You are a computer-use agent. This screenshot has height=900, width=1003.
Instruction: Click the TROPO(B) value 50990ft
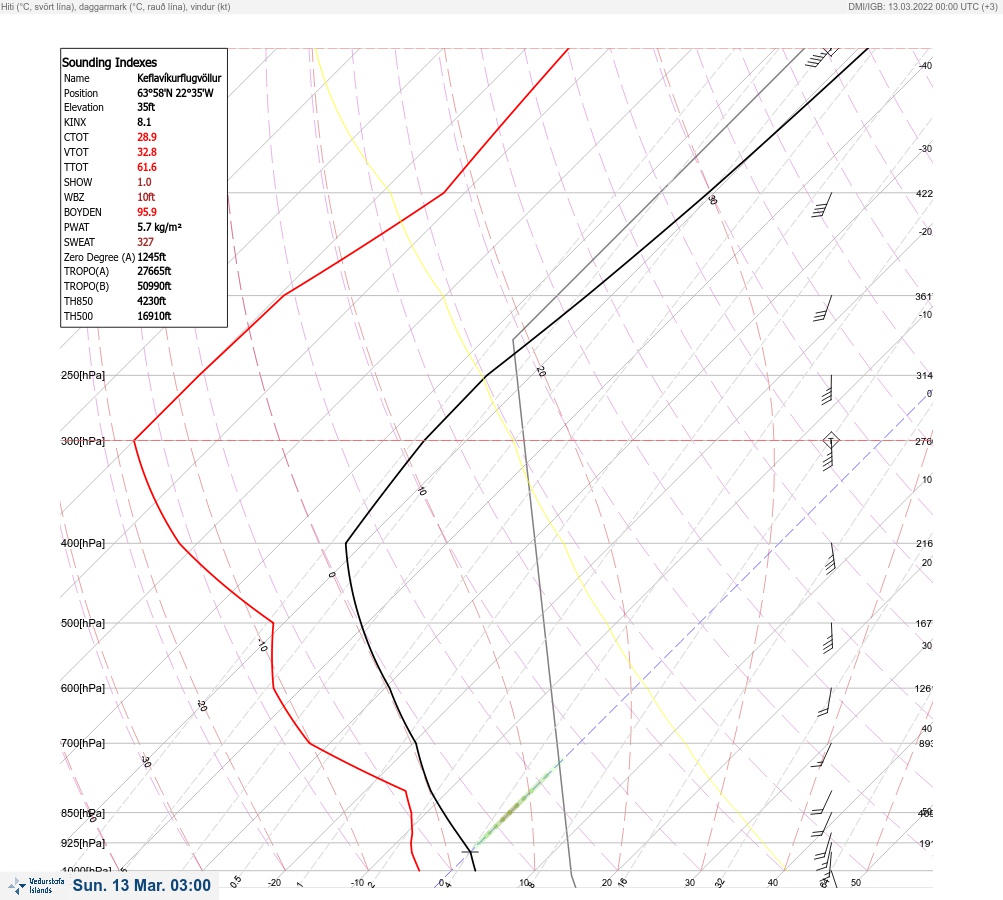click(154, 286)
